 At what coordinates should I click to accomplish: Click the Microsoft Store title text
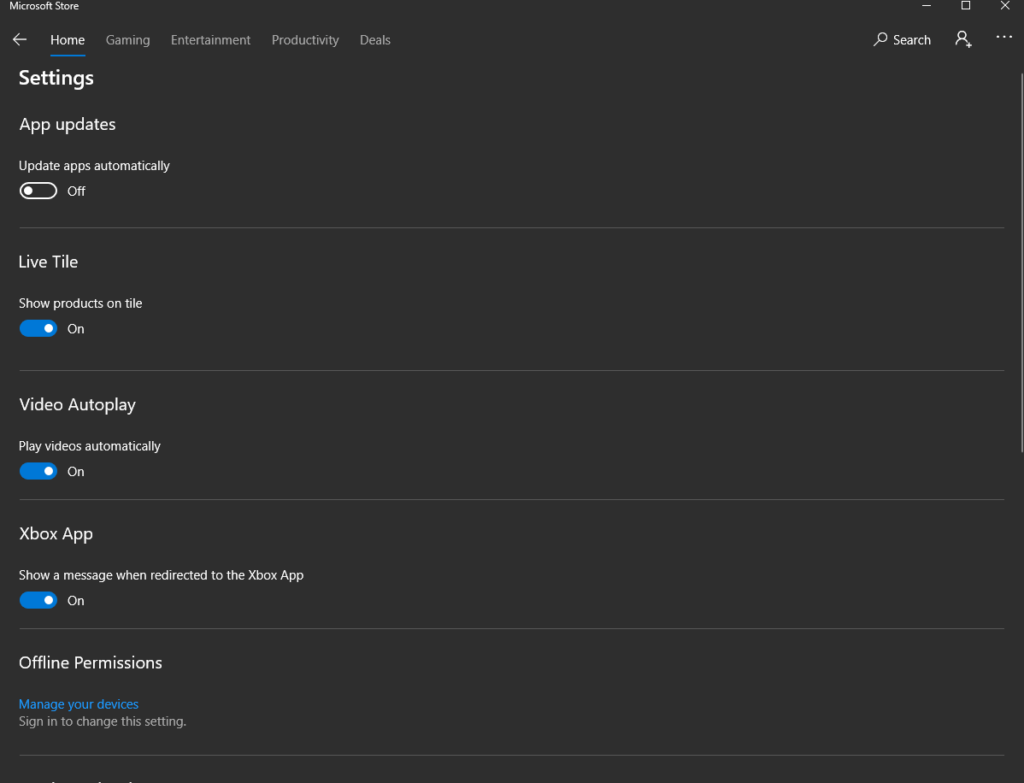tap(44, 6)
